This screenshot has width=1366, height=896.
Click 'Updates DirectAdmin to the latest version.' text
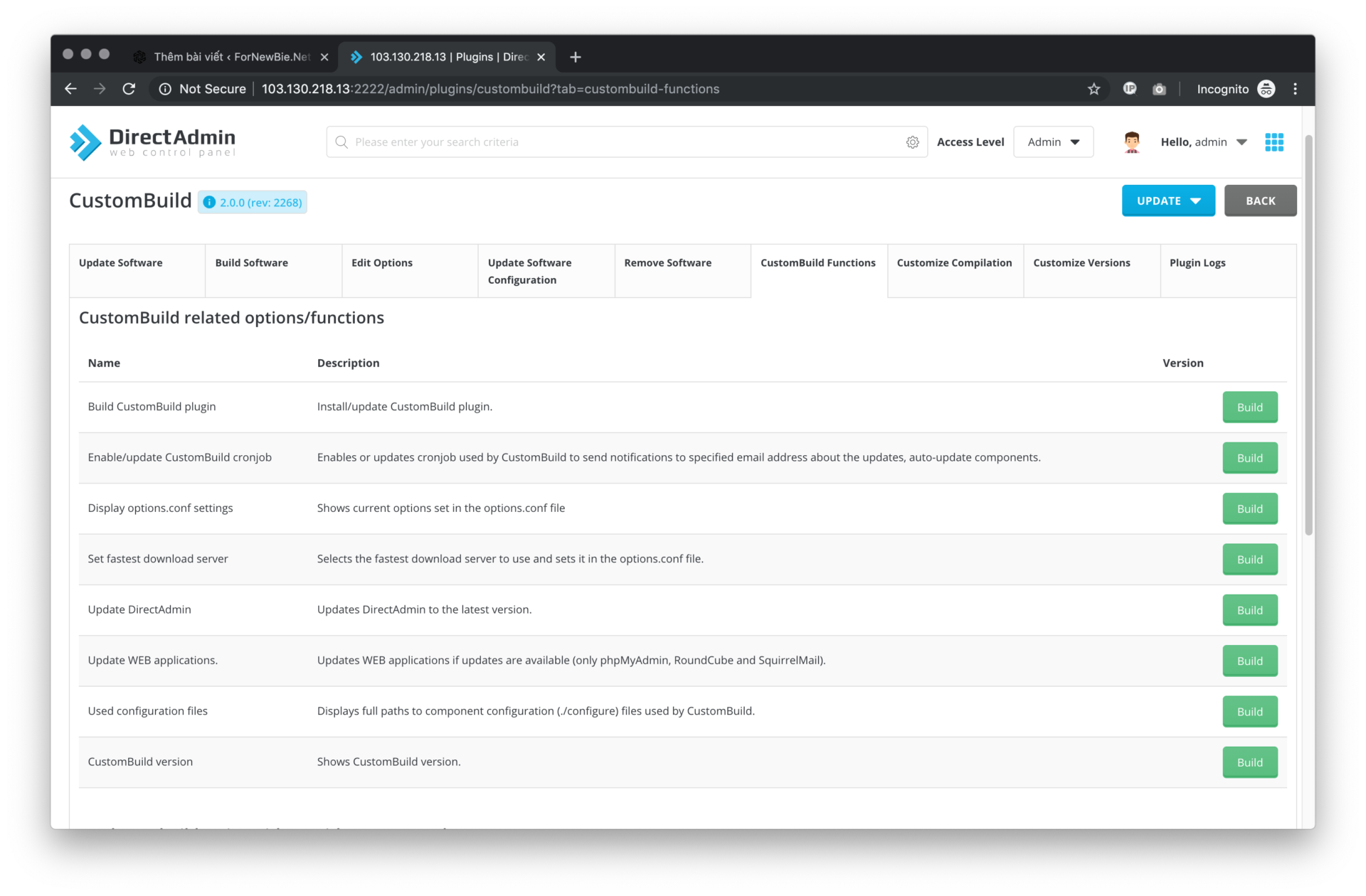pos(424,609)
